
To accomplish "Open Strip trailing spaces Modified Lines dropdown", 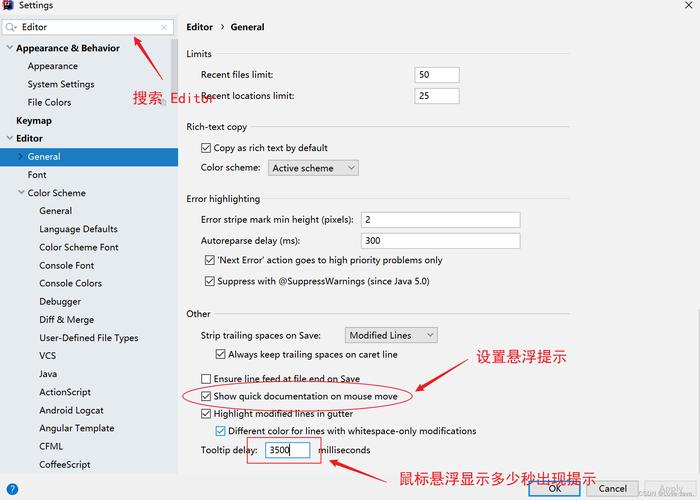I will point(391,335).
